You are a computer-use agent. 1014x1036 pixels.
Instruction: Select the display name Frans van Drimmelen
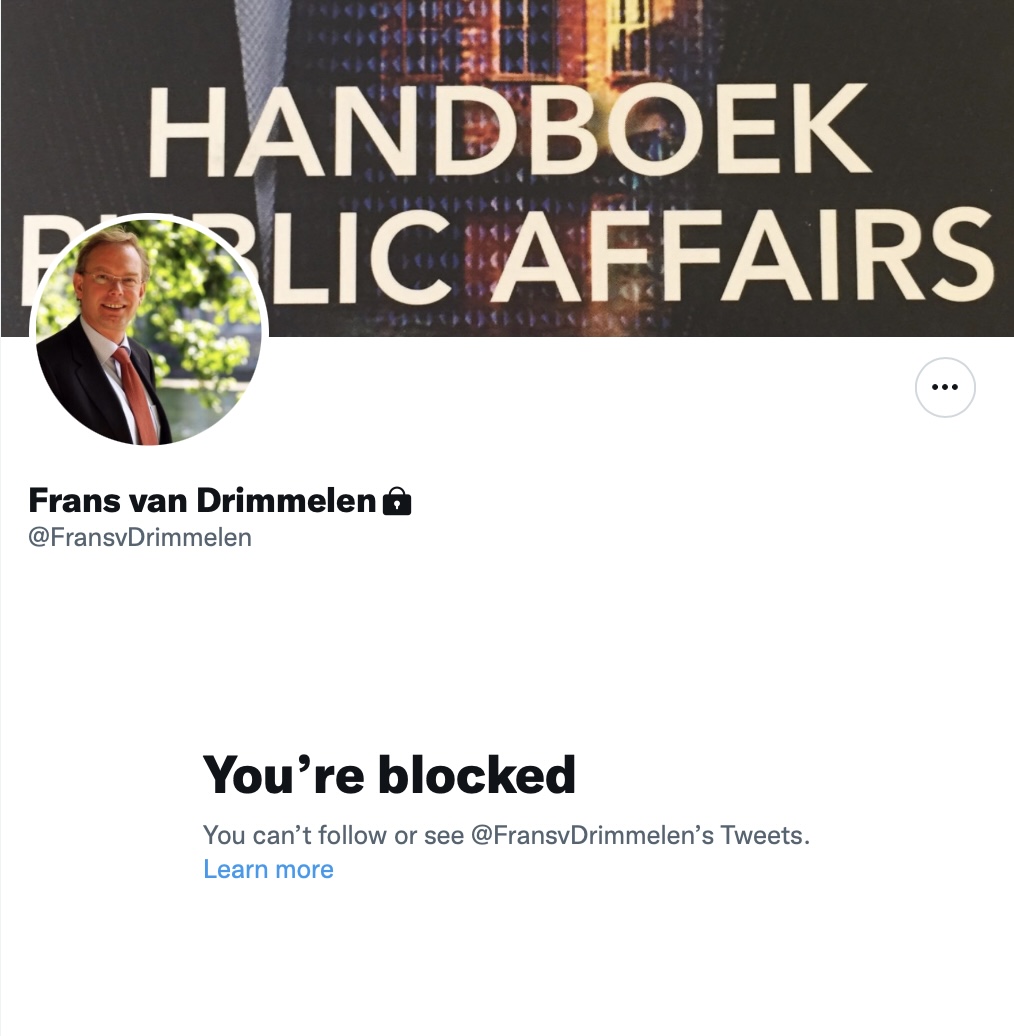pos(202,500)
